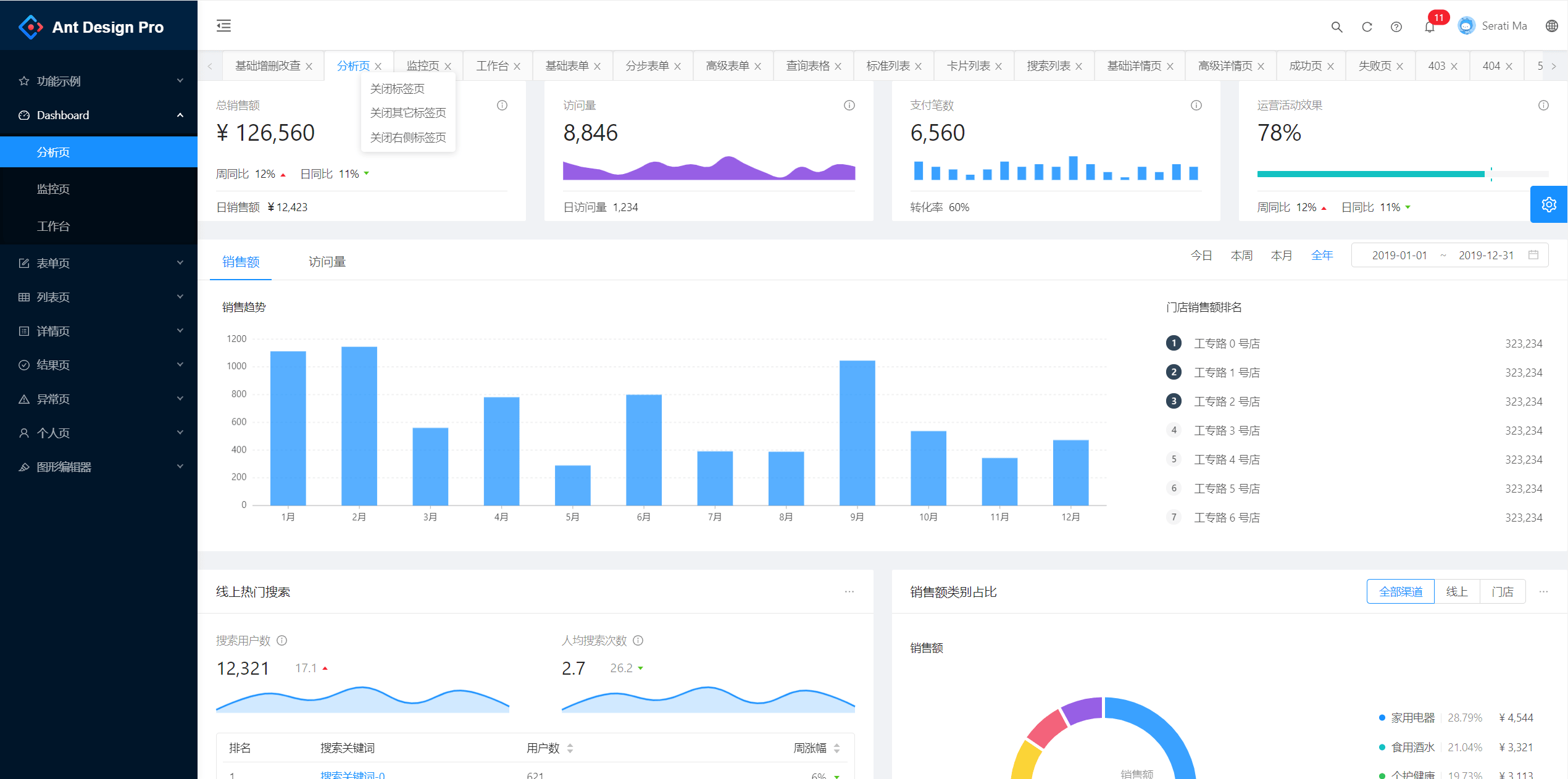Image resolution: width=1568 pixels, height=779 pixels.
Task: Expand the 结果页 sidebar menu
Action: tap(99, 365)
